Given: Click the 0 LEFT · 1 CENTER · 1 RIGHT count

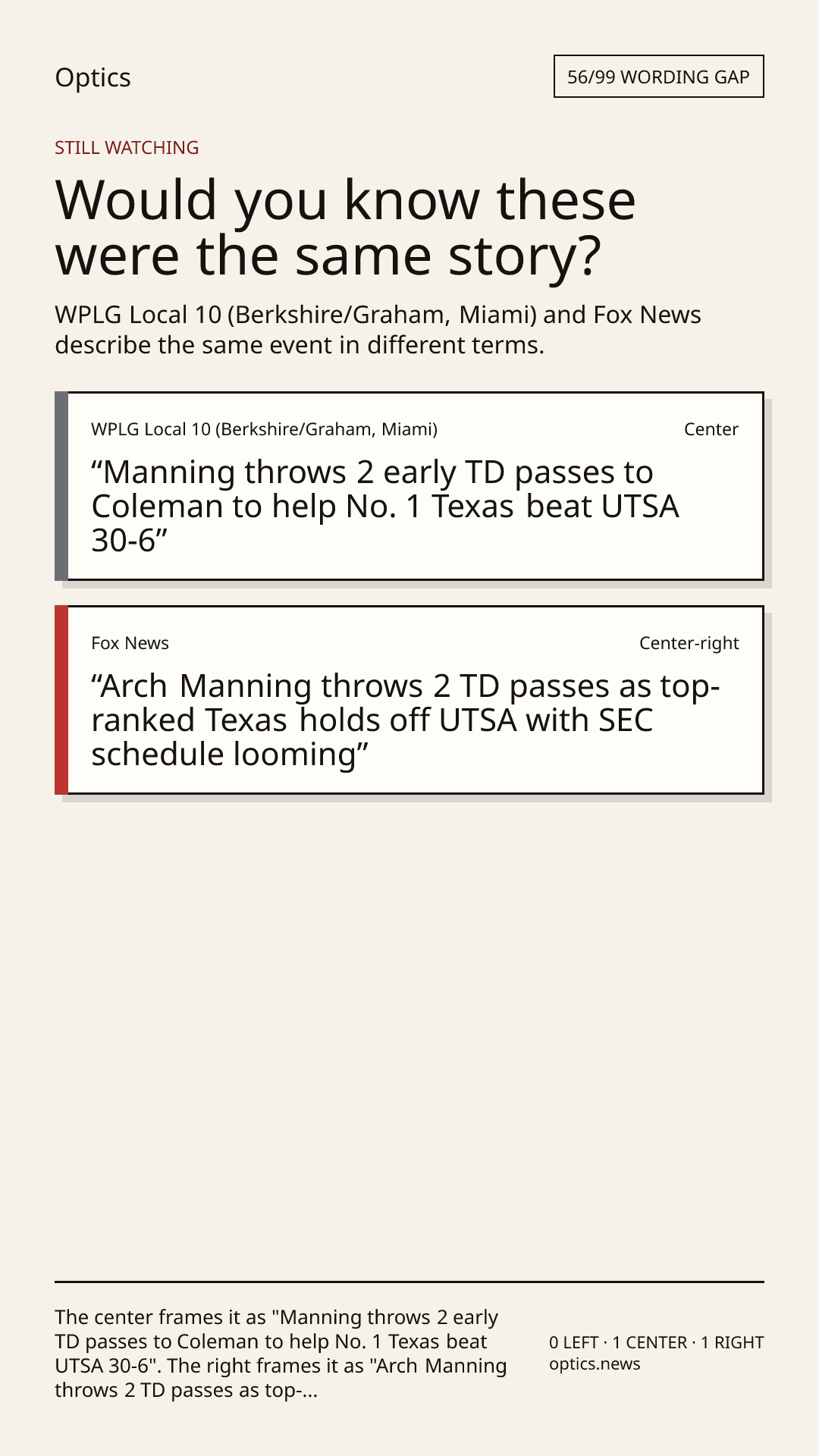Looking at the screenshot, I should coord(656,1342).
